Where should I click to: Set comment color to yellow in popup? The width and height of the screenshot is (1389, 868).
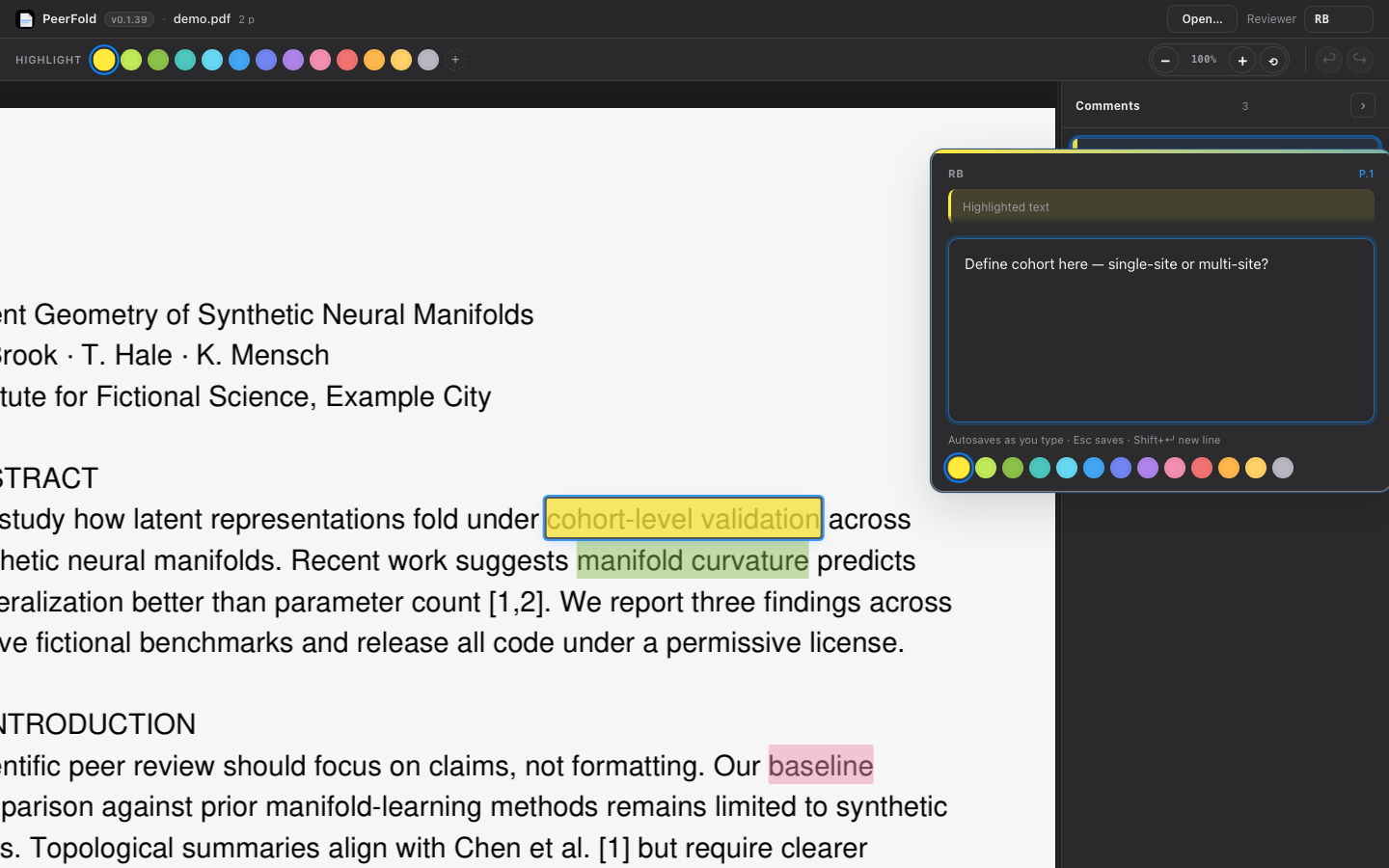point(959,468)
